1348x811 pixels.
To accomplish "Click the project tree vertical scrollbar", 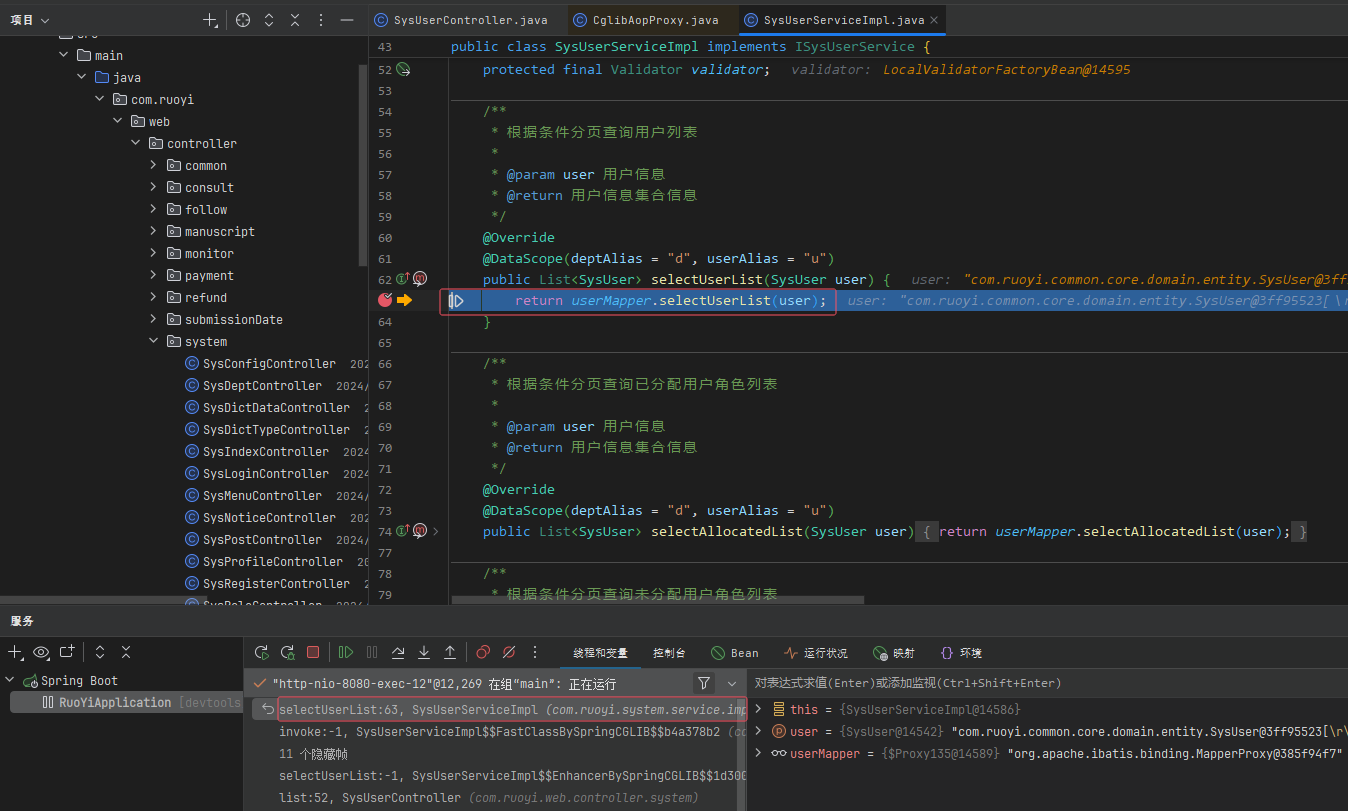I will (x=363, y=165).
